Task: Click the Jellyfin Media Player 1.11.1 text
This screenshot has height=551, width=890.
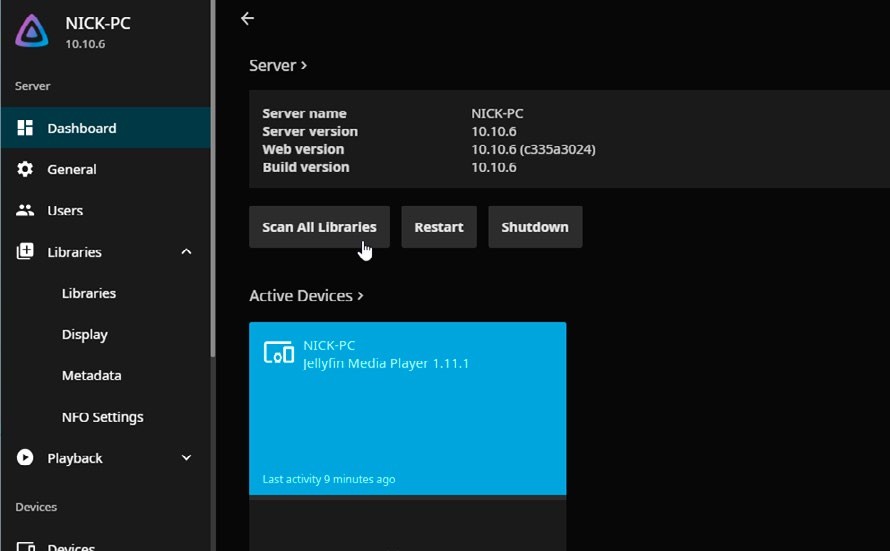Action: point(386,364)
